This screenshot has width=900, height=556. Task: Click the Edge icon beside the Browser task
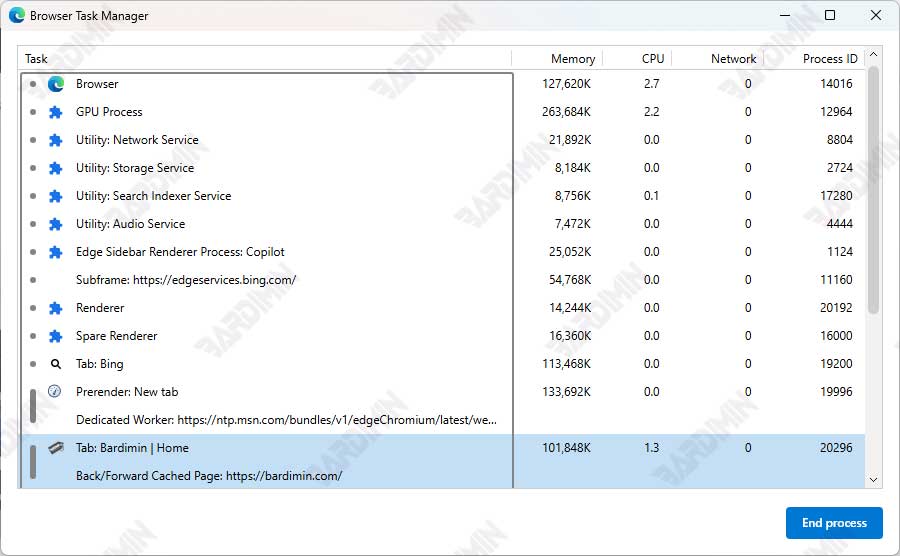point(56,84)
